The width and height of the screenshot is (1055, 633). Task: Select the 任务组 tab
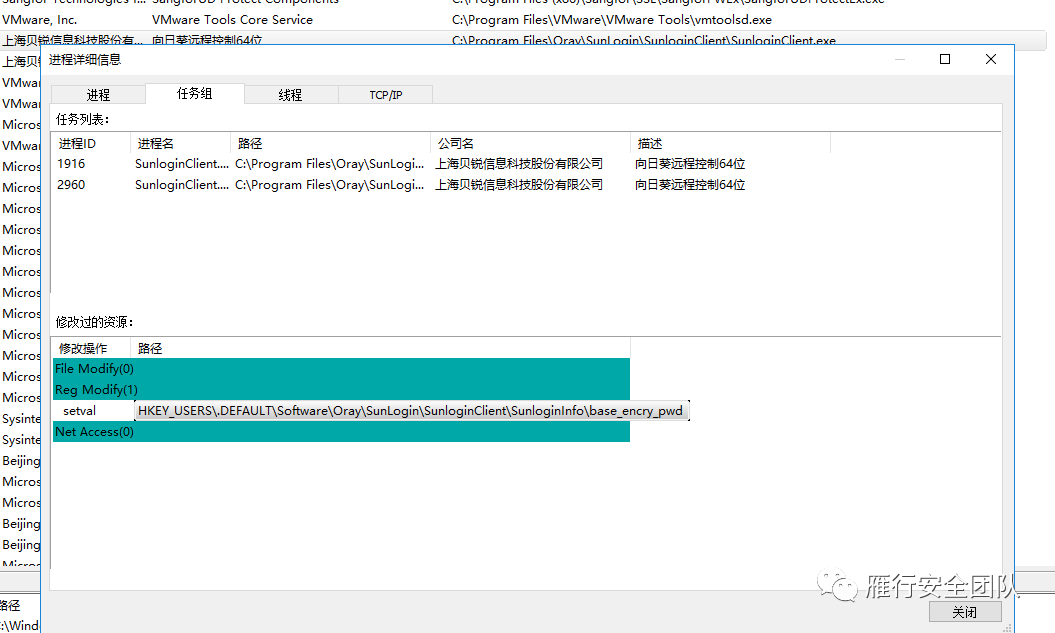(194, 94)
